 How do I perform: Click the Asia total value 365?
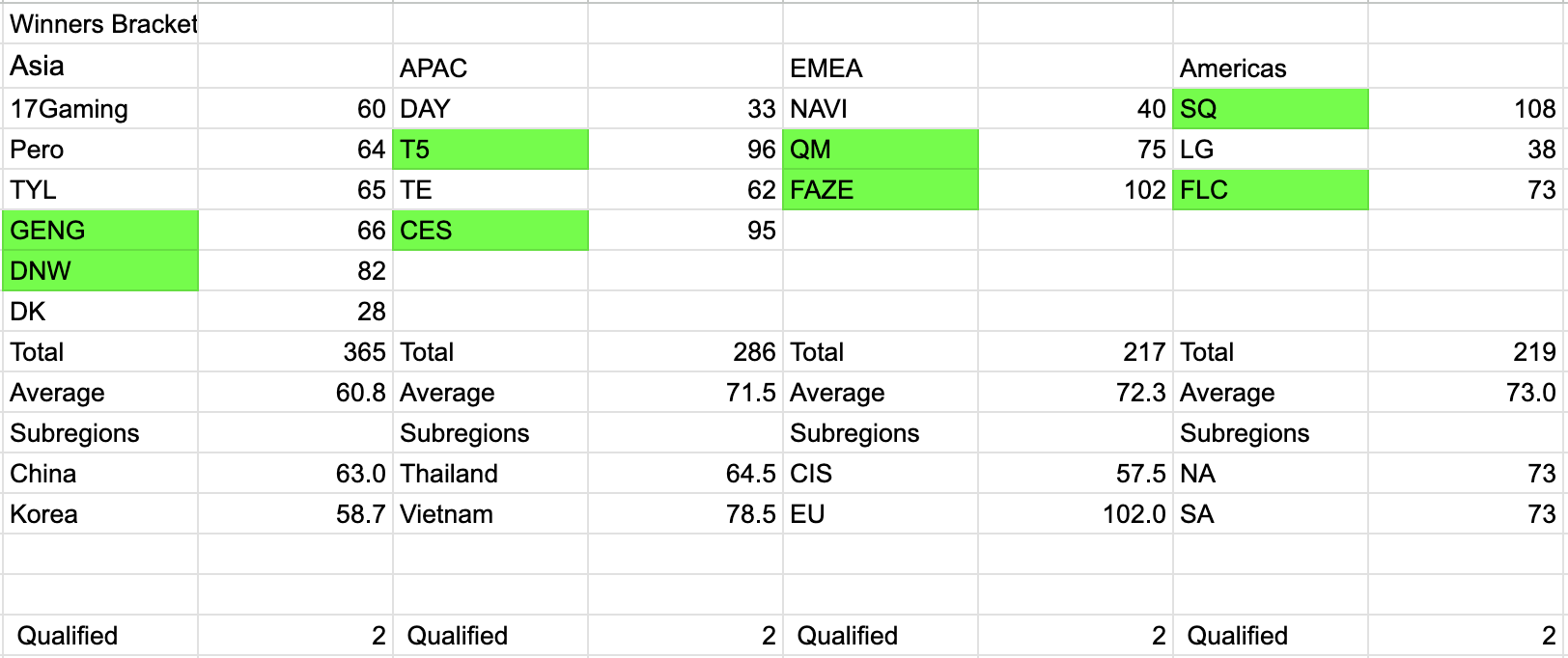(x=295, y=352)
